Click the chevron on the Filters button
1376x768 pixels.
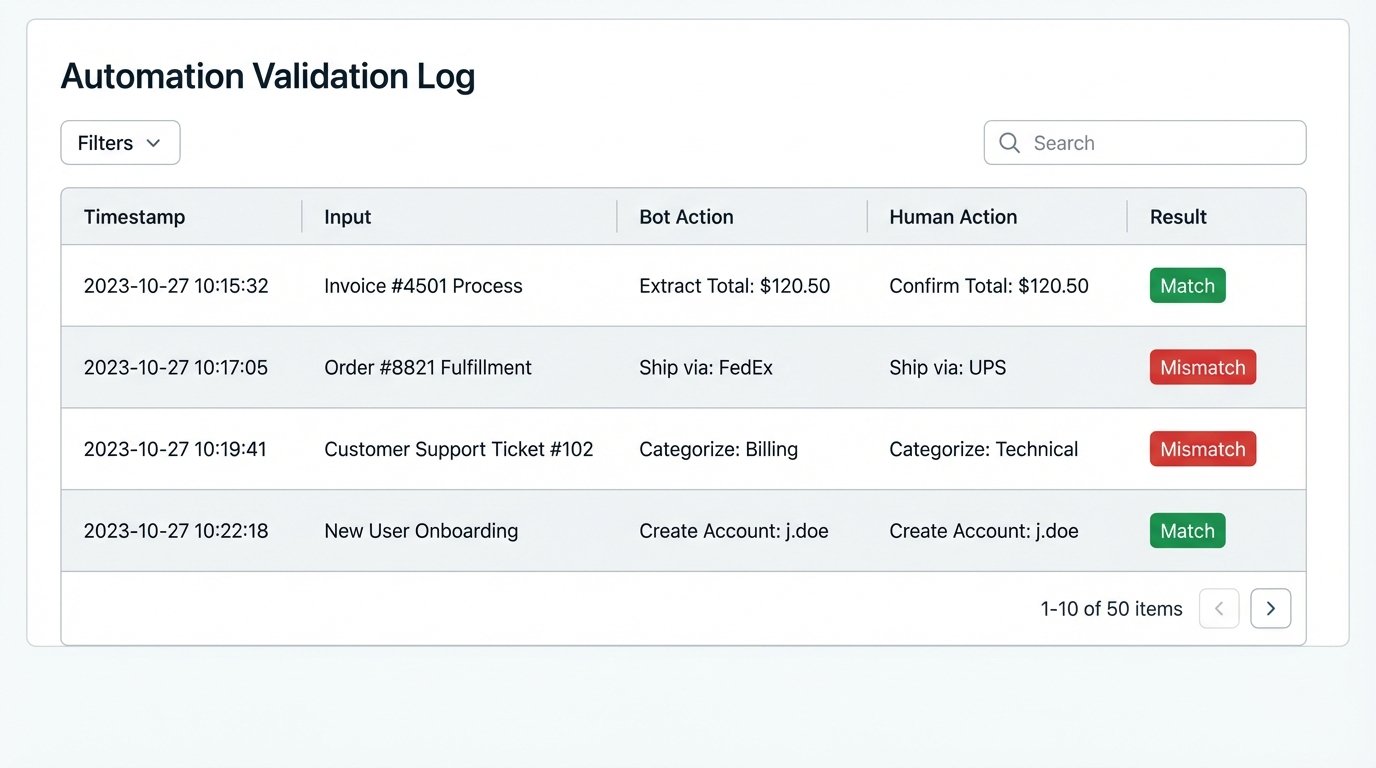(x=155, y=143)
